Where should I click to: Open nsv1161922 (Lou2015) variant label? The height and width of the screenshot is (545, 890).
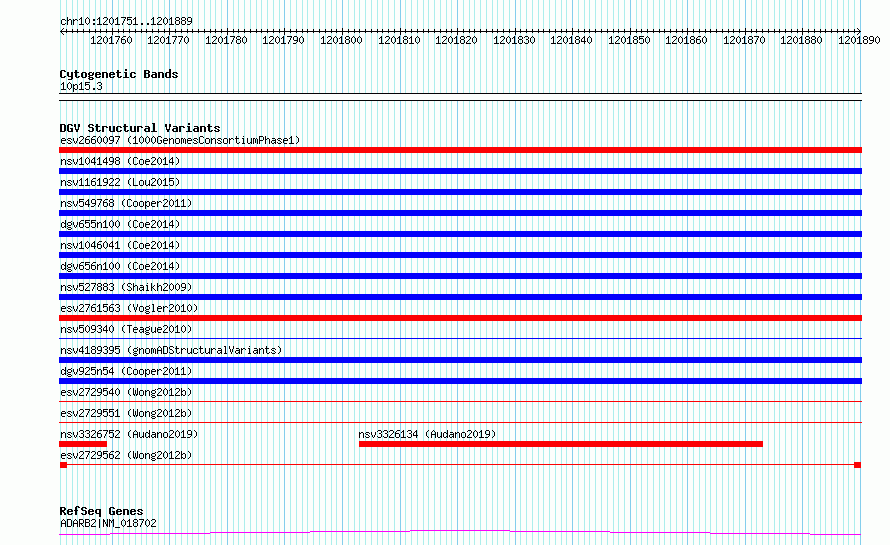120,182
